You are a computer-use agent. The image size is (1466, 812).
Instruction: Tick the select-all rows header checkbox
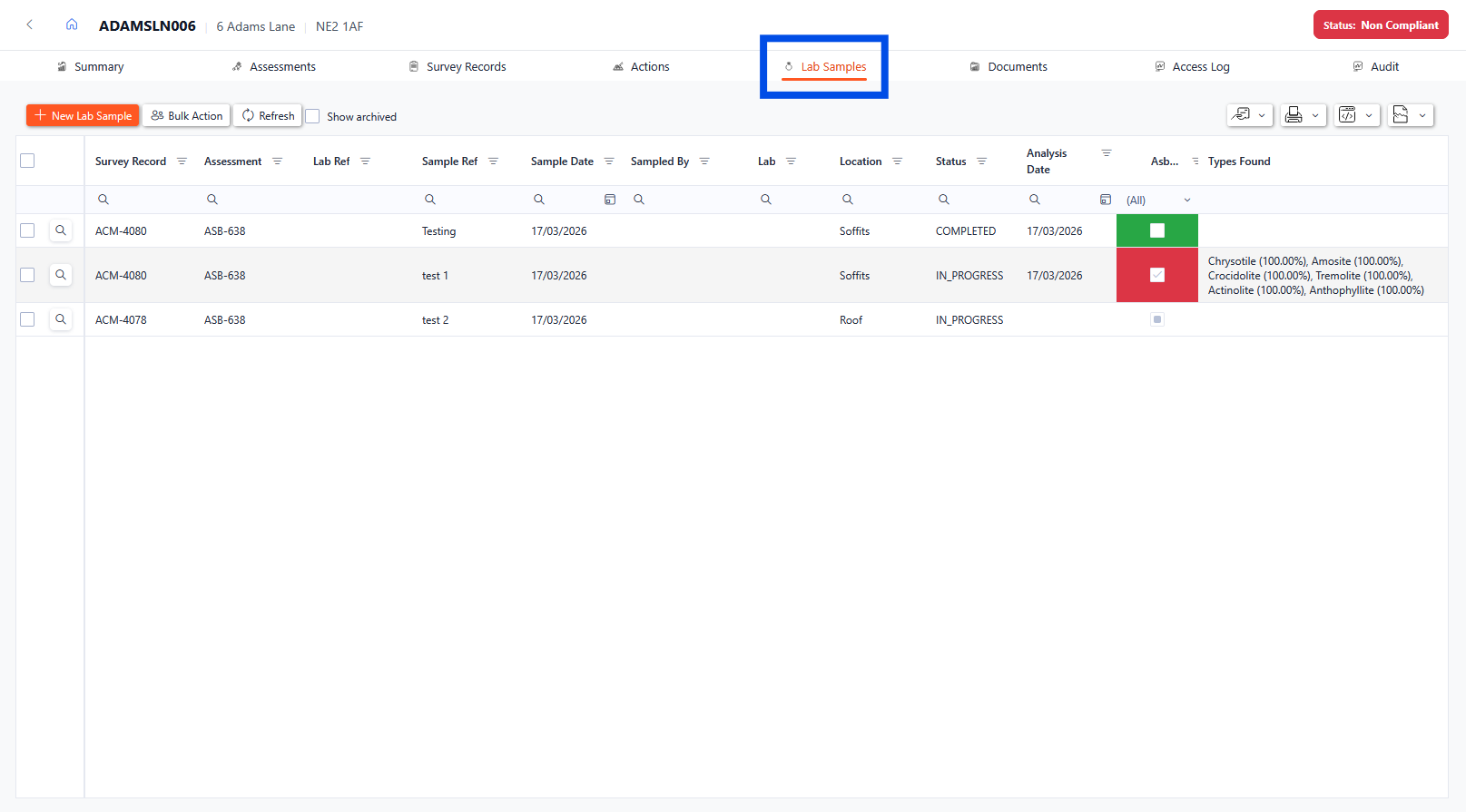click(27, 161)
